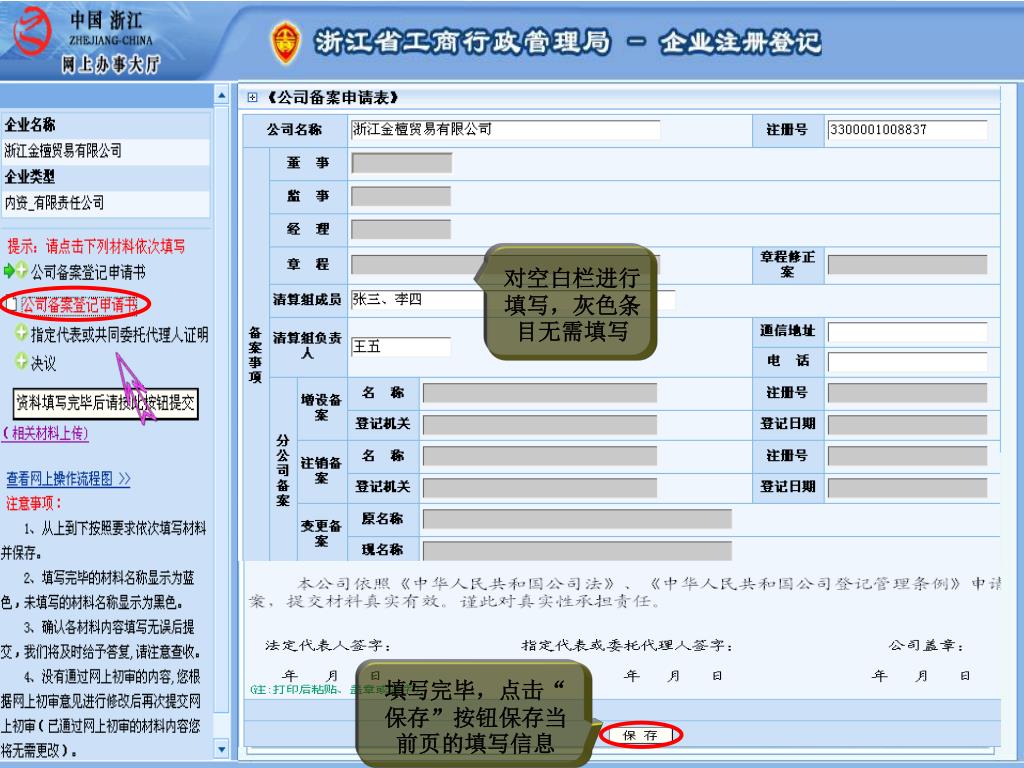The image size is (1024, 768).
Task: Click the national emblem icon in header
Action: pyautogui.click(x=285, y=42)
